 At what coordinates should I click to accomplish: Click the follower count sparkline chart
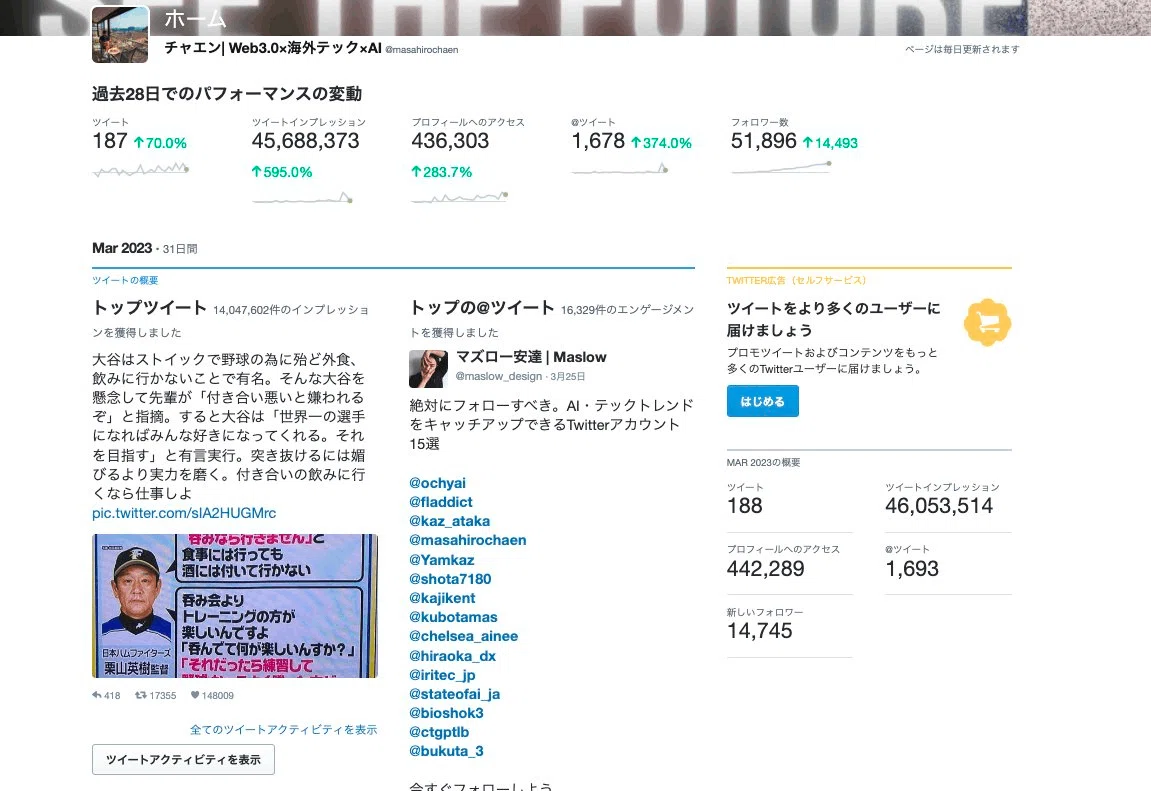coord(781,168)
